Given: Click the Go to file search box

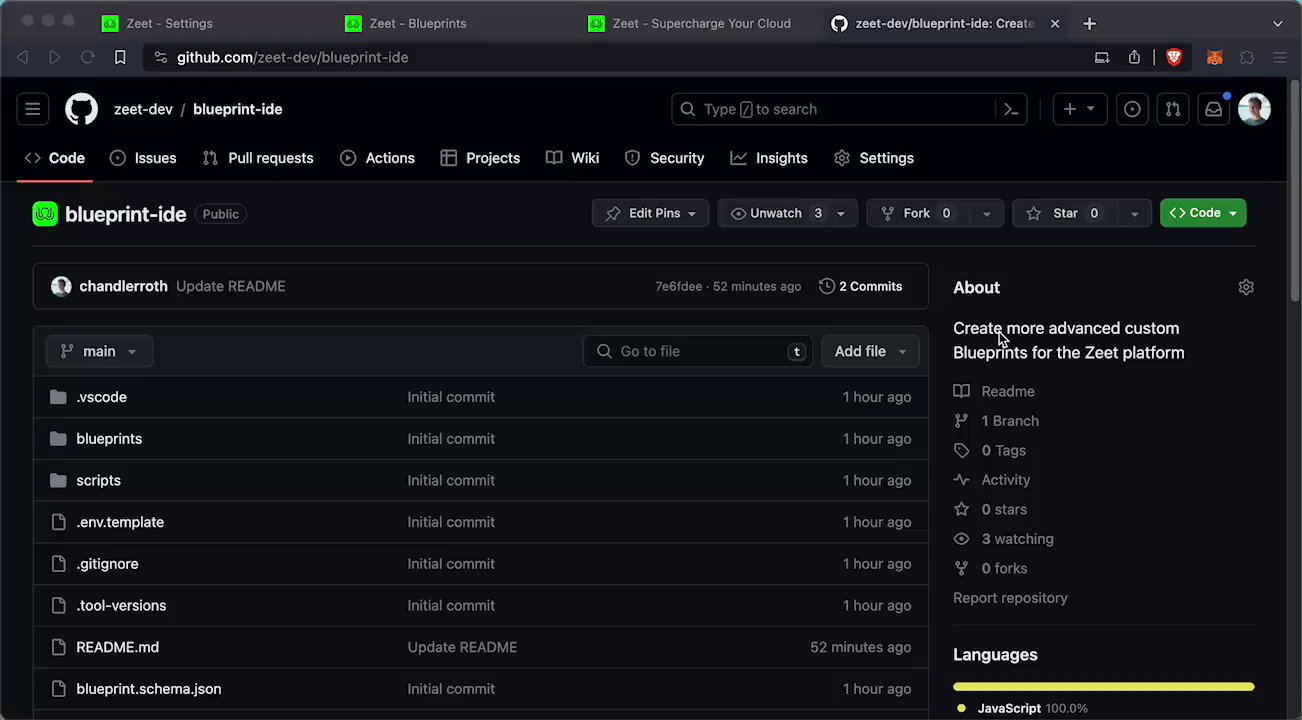Looking at the screenshot, I should 698,351.
